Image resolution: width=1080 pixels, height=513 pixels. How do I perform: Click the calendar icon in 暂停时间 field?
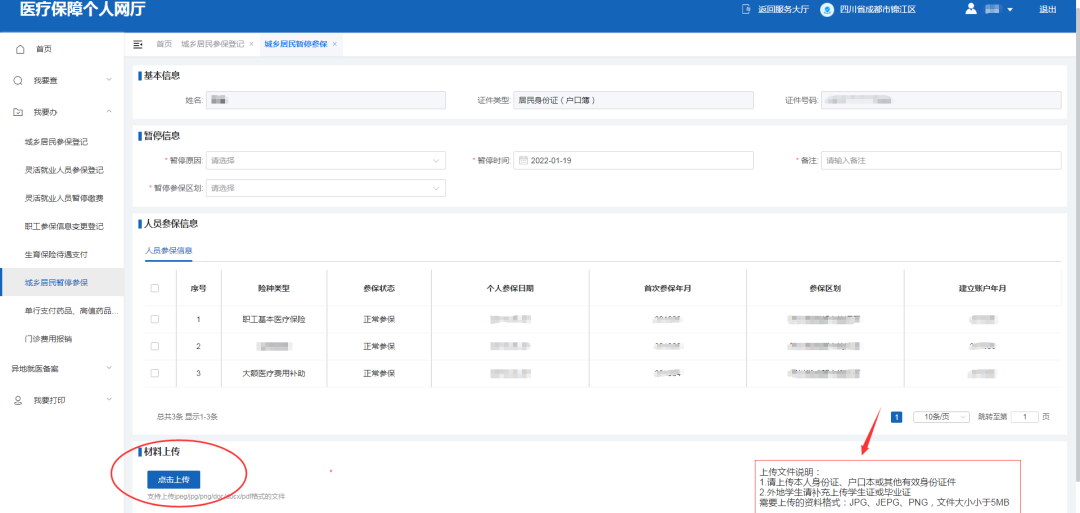[523, 160]
